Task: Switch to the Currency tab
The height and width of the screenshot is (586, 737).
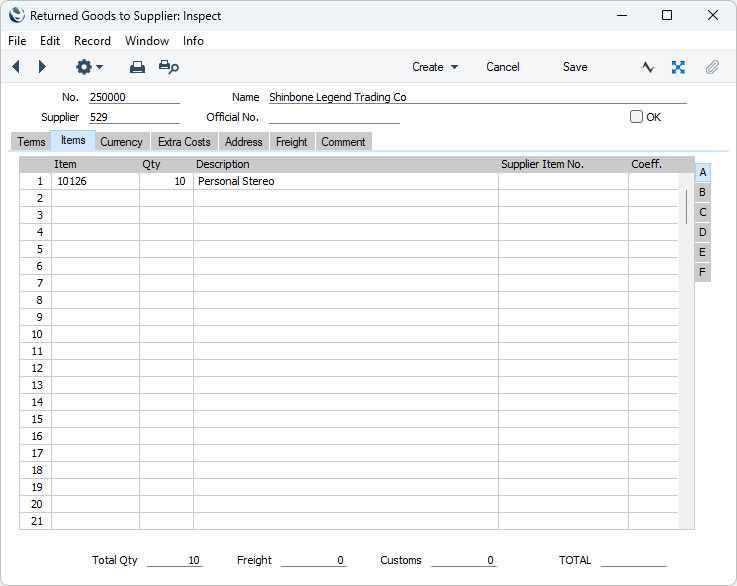Action: coord(121,141)
